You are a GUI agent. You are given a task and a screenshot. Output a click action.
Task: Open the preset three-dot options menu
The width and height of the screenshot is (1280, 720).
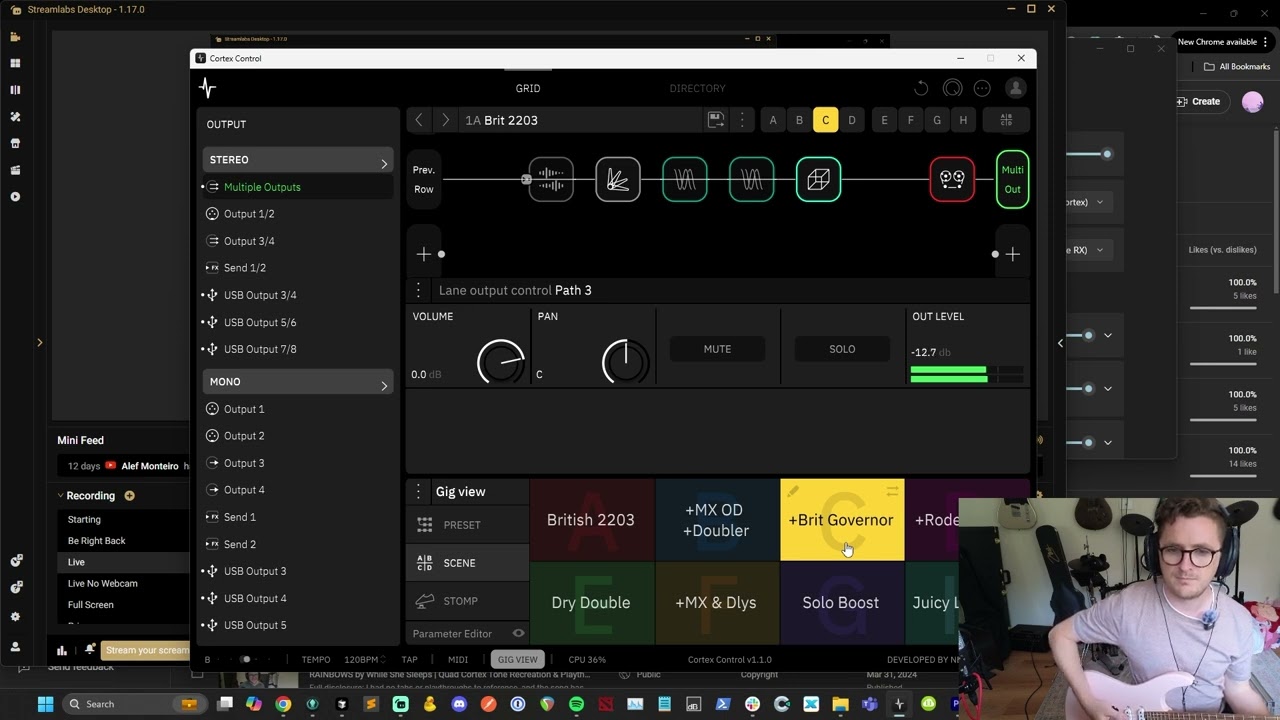[741, 120]
